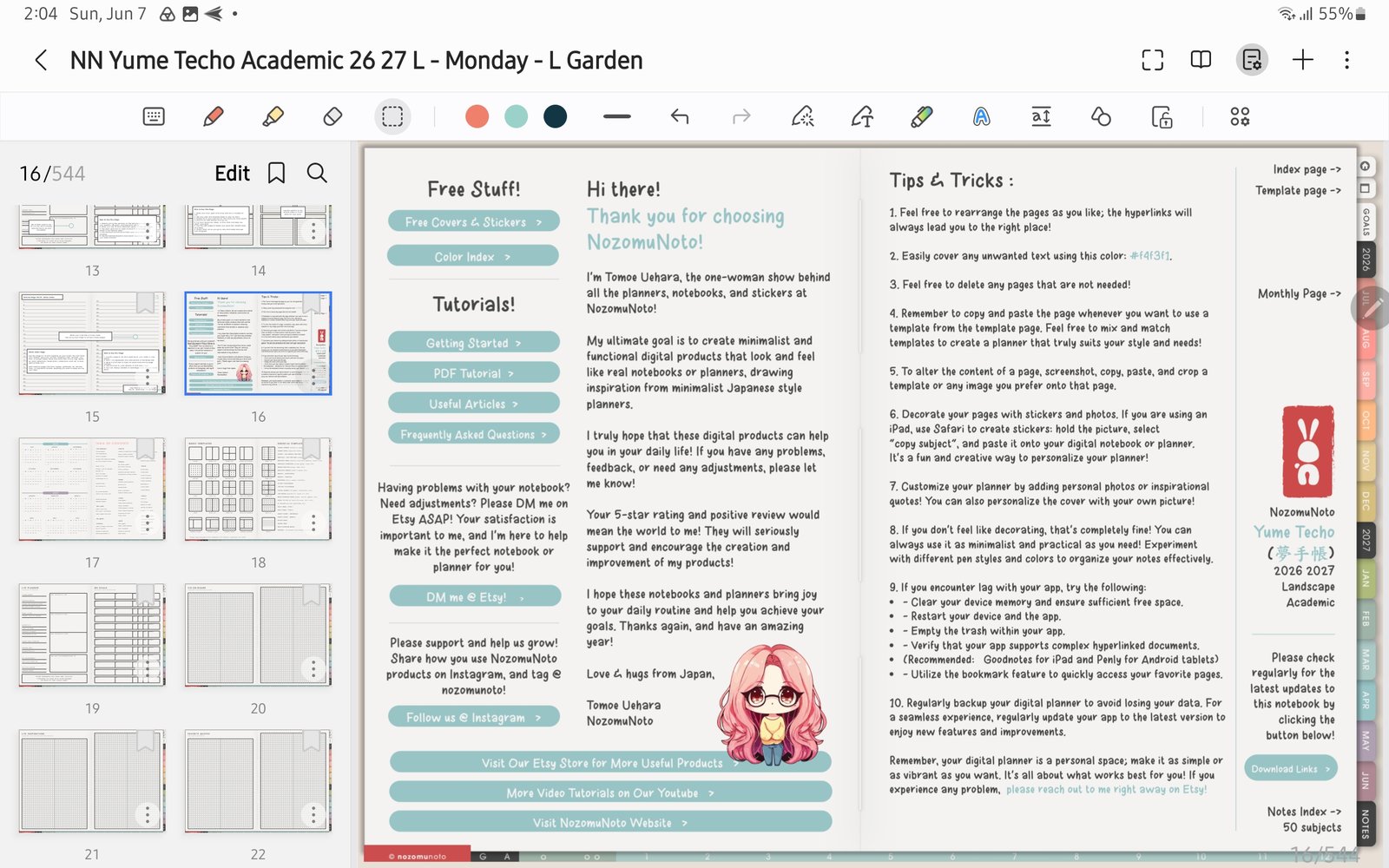Screen dimensions: 1389x868
Task: Open page 18 thumbnail
Action: (x=258, y=490)
